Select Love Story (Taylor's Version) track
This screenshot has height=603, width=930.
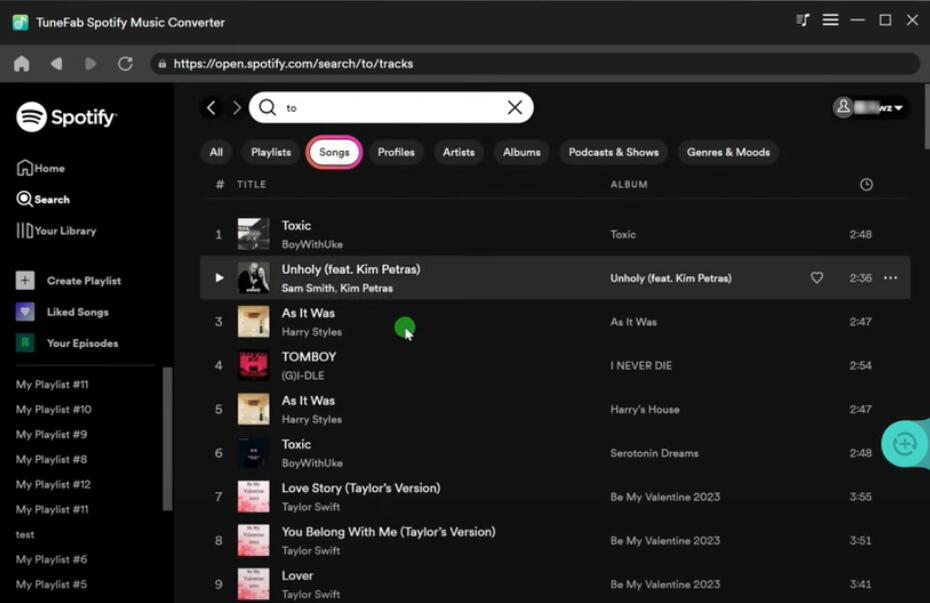point(361,488)
